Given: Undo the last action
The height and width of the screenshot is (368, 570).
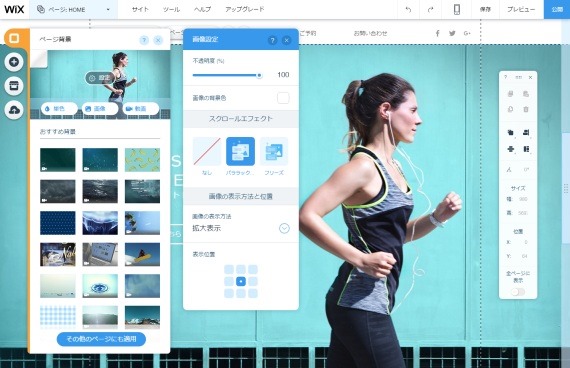Looking at the screenshot, I should coord(408,10).
